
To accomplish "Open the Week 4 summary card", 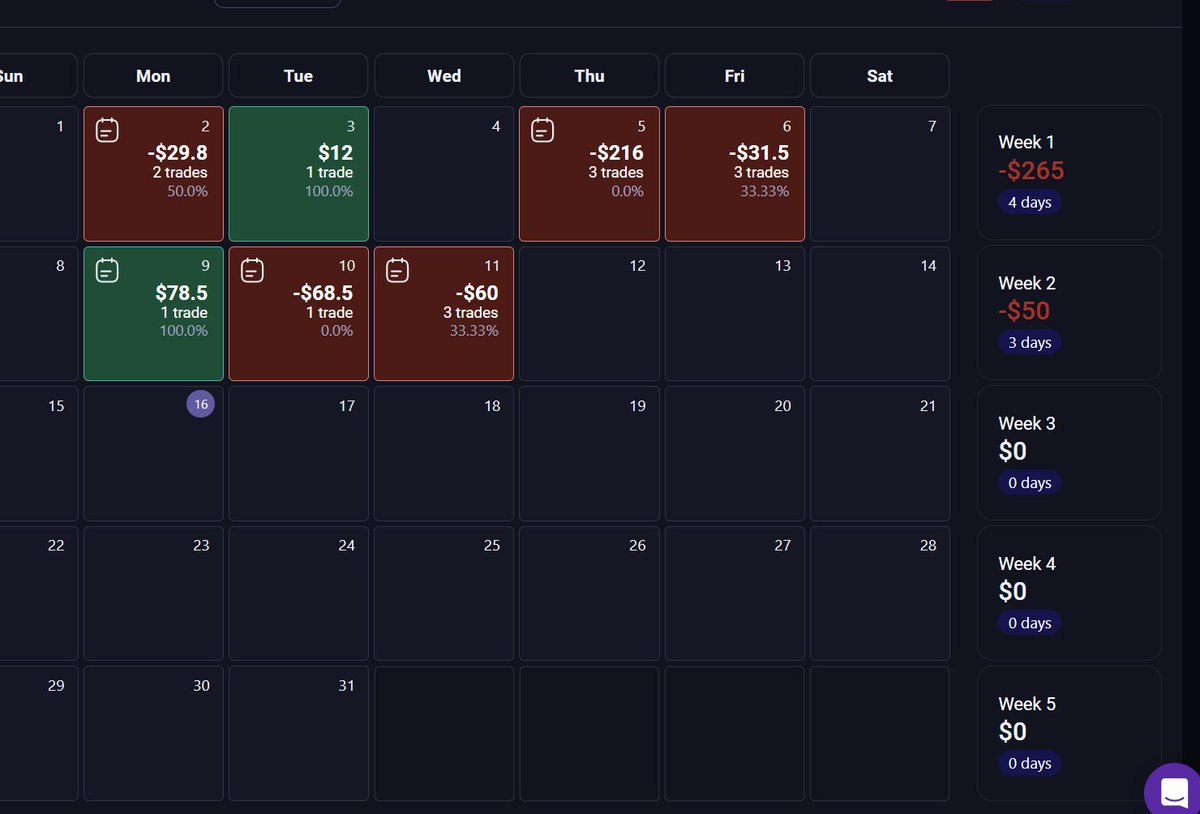I will pos(1069,592).
